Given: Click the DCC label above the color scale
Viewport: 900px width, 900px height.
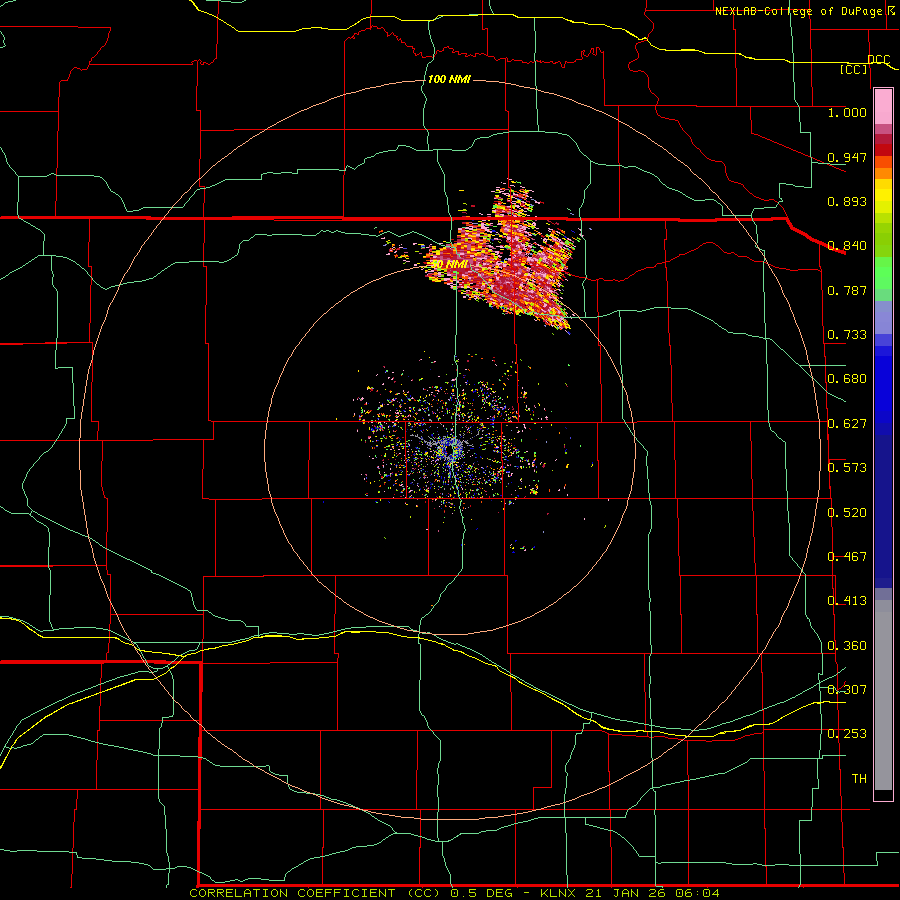Looking at the screenshot, I should click(x=878, y=60).
